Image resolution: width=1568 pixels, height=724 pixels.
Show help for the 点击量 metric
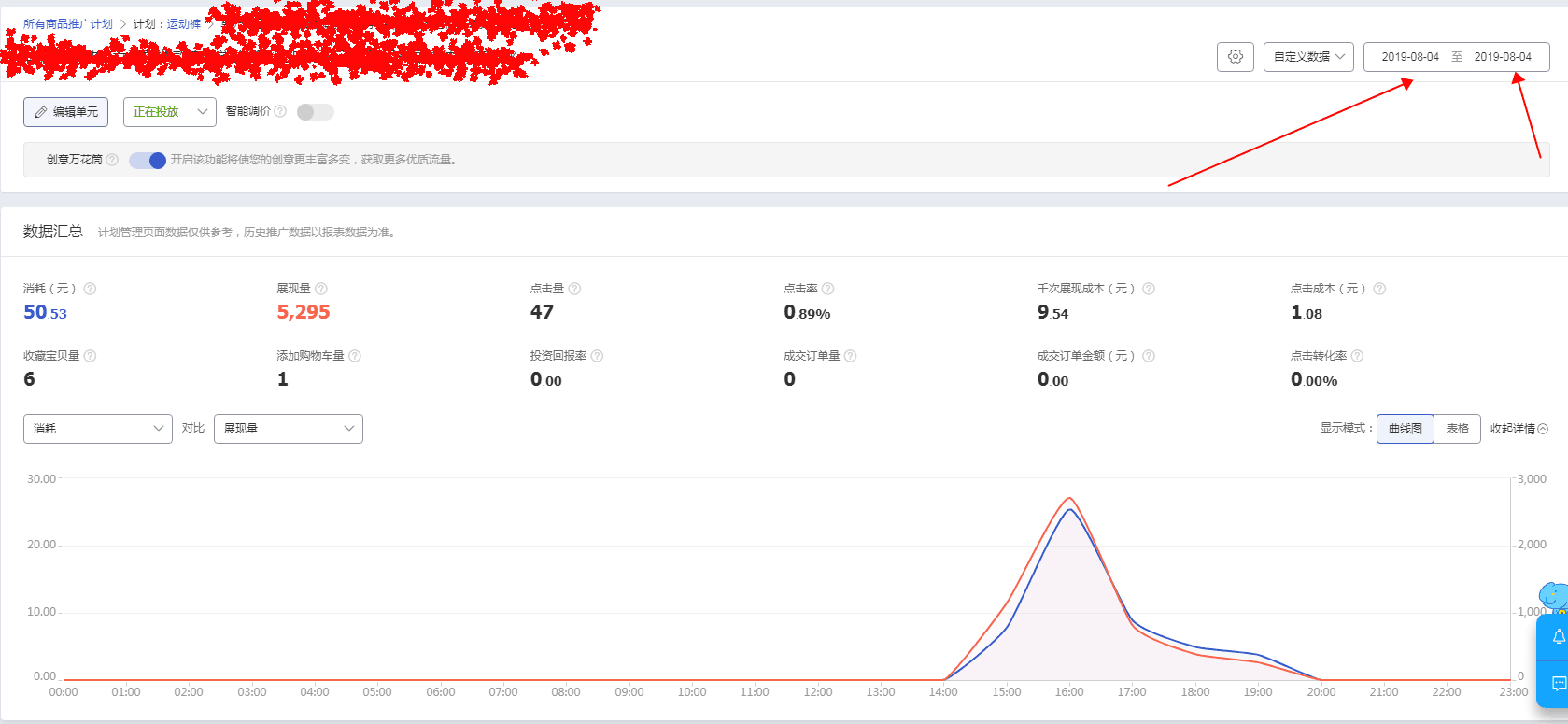coord(575,289)
